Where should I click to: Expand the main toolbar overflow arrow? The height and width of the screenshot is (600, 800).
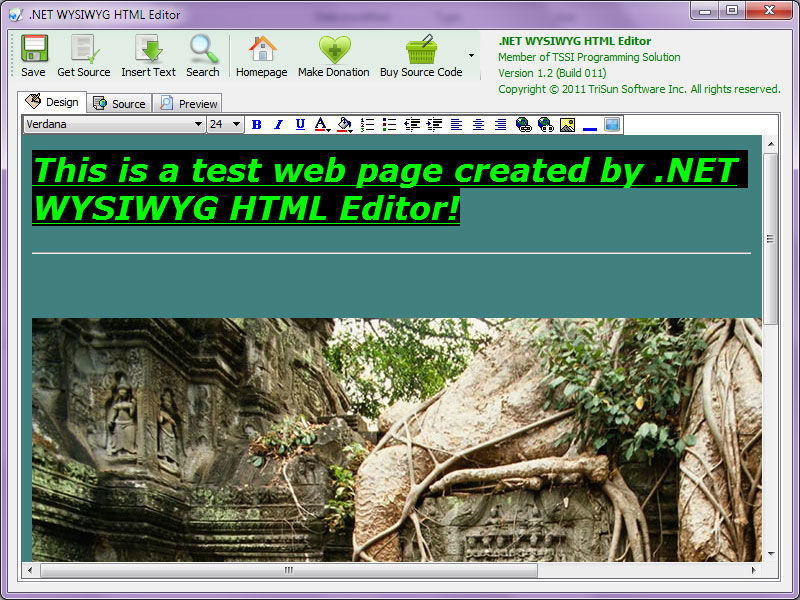[472, 55]
